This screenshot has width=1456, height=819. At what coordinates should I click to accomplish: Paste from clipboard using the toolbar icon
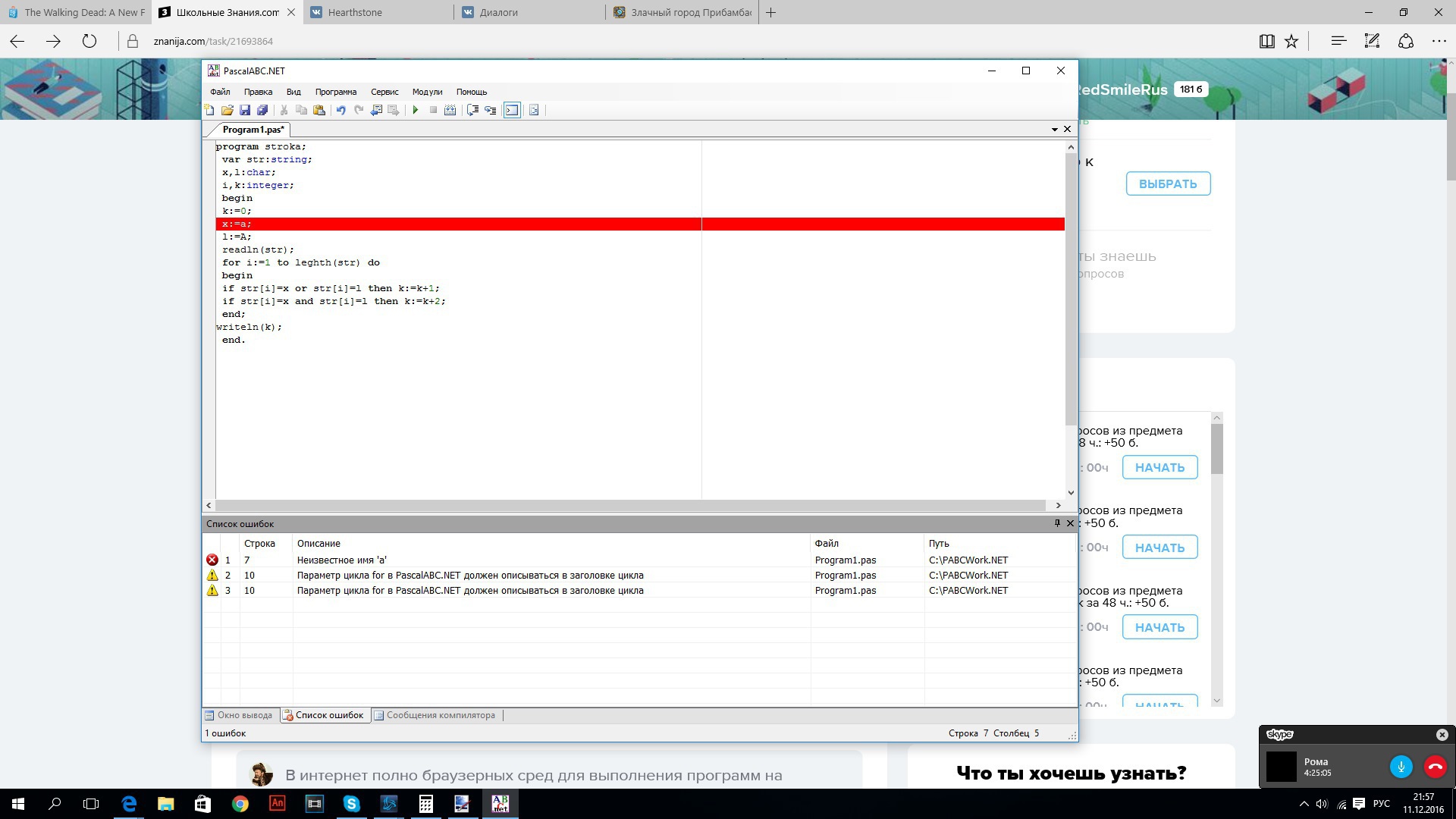[x=319, y=110]
